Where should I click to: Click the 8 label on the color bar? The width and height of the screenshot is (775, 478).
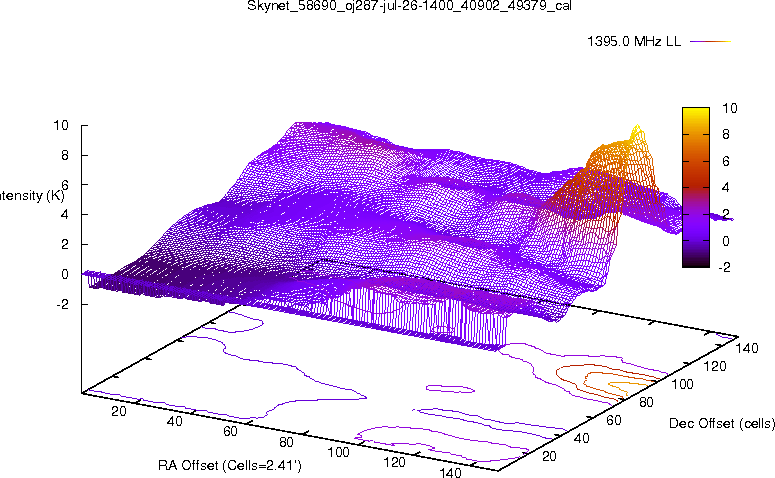pos(726,134)
